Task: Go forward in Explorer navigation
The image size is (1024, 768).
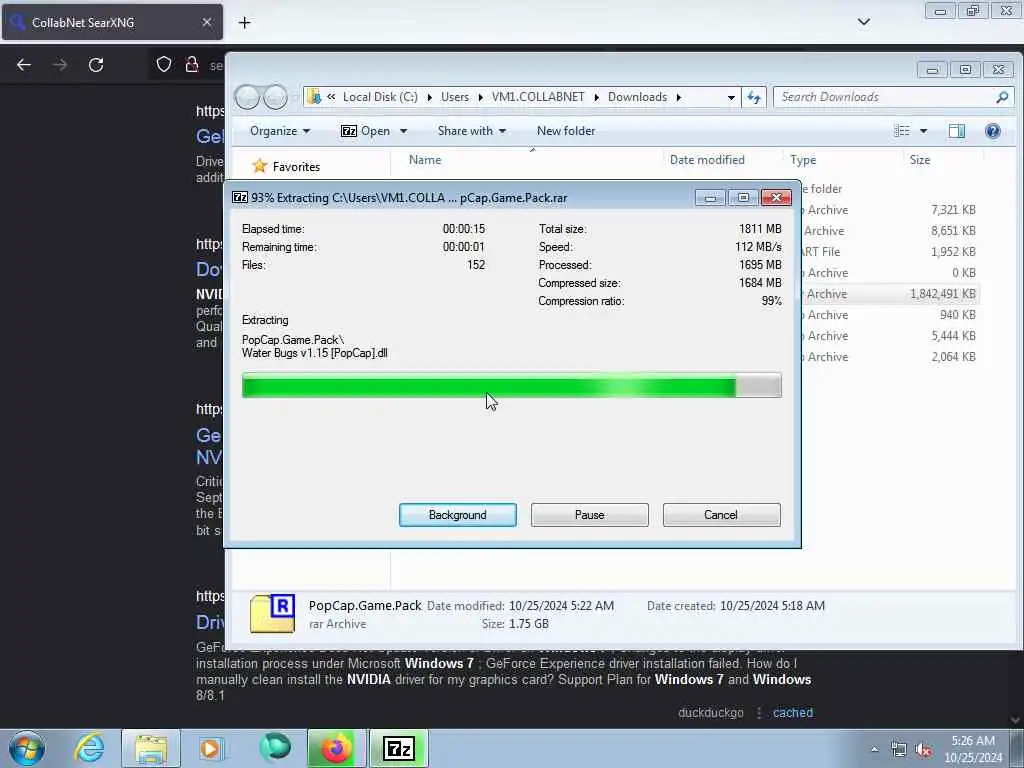Action: click(275, 97)
